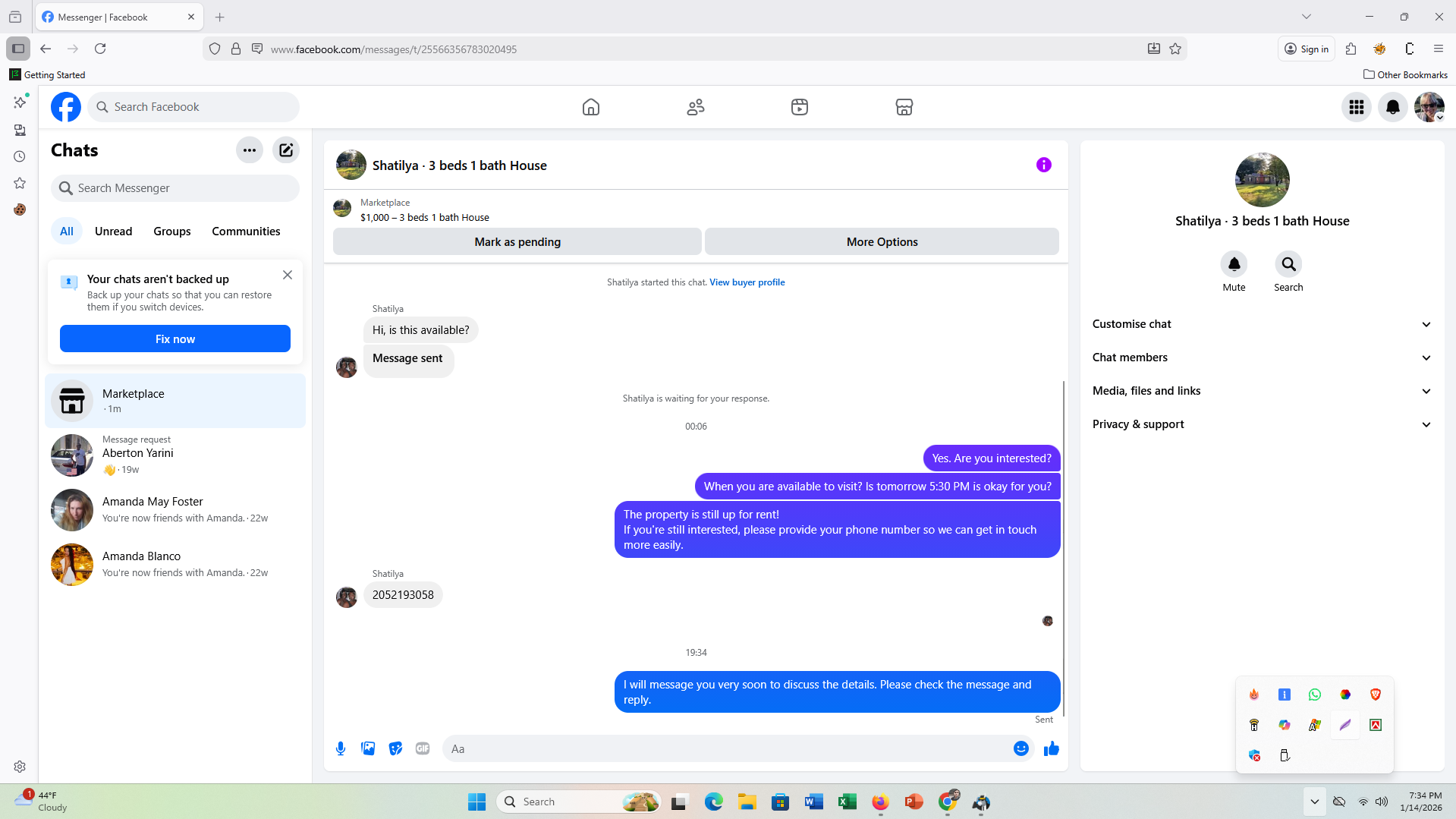Click More Options button
1456x819 pixels.
[x=882, y=242]
